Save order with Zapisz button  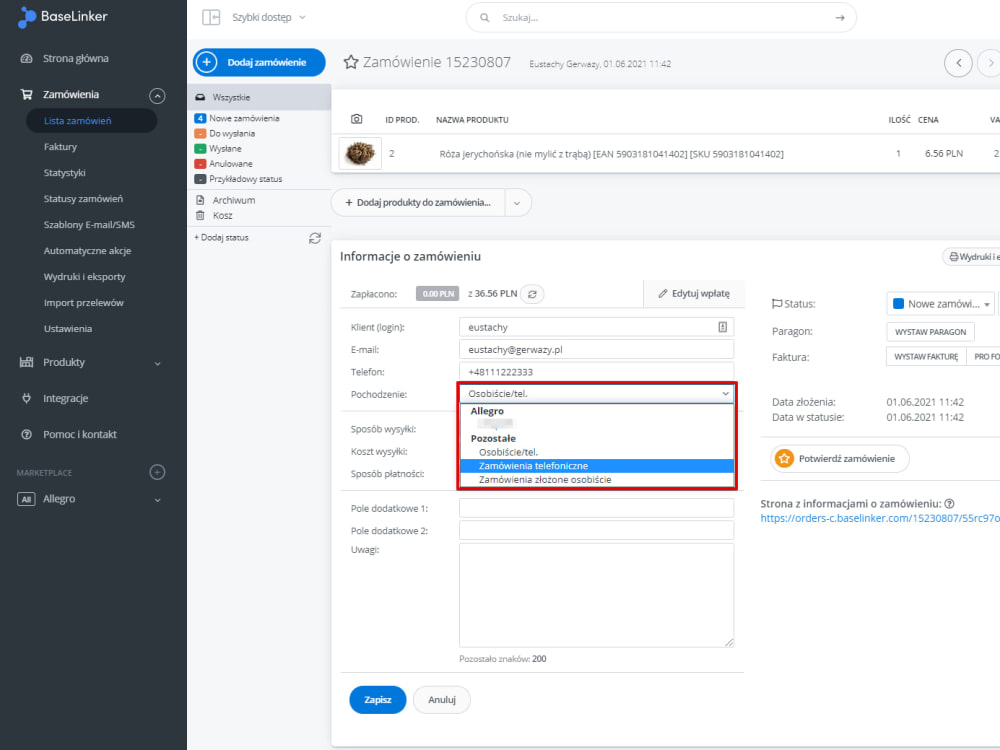(378, 700)
